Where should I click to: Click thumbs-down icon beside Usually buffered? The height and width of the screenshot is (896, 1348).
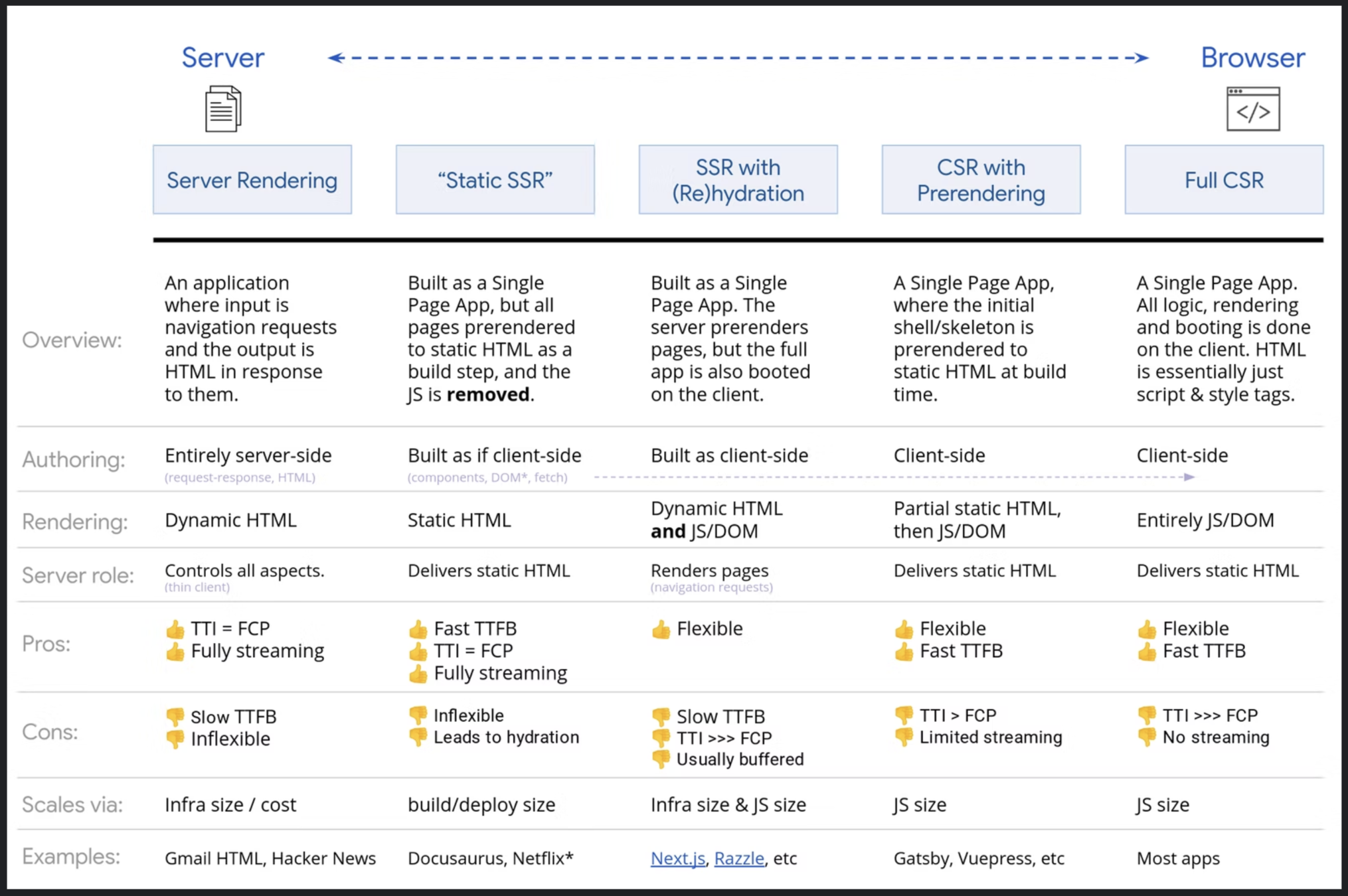pos(661,759)
